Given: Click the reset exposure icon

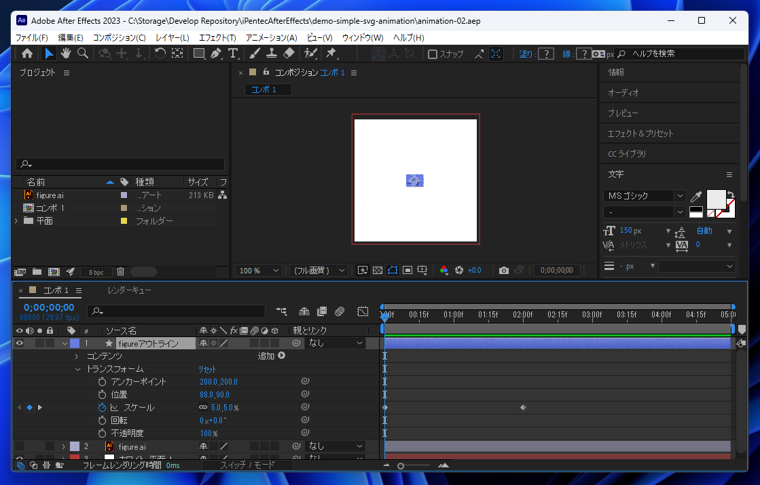Looking at the screenshot, I should pos(459,270).
